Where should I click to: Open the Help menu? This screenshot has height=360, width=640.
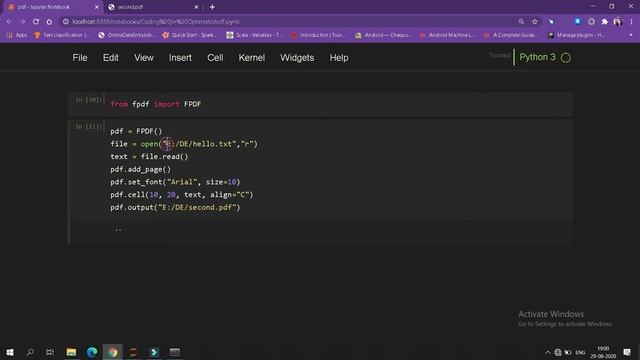(x=339, y=58)
